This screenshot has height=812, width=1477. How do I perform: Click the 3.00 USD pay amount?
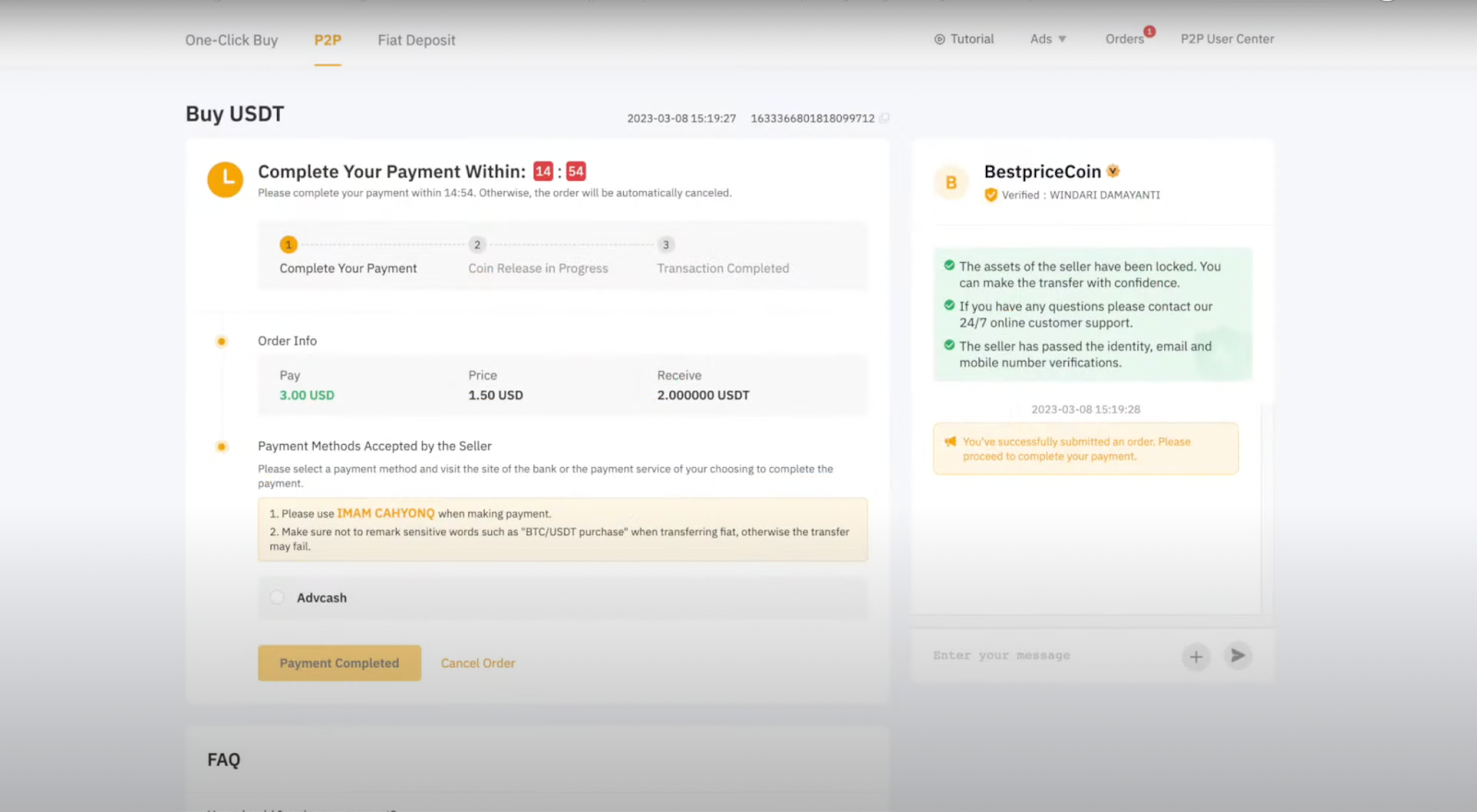coord(307,395)
